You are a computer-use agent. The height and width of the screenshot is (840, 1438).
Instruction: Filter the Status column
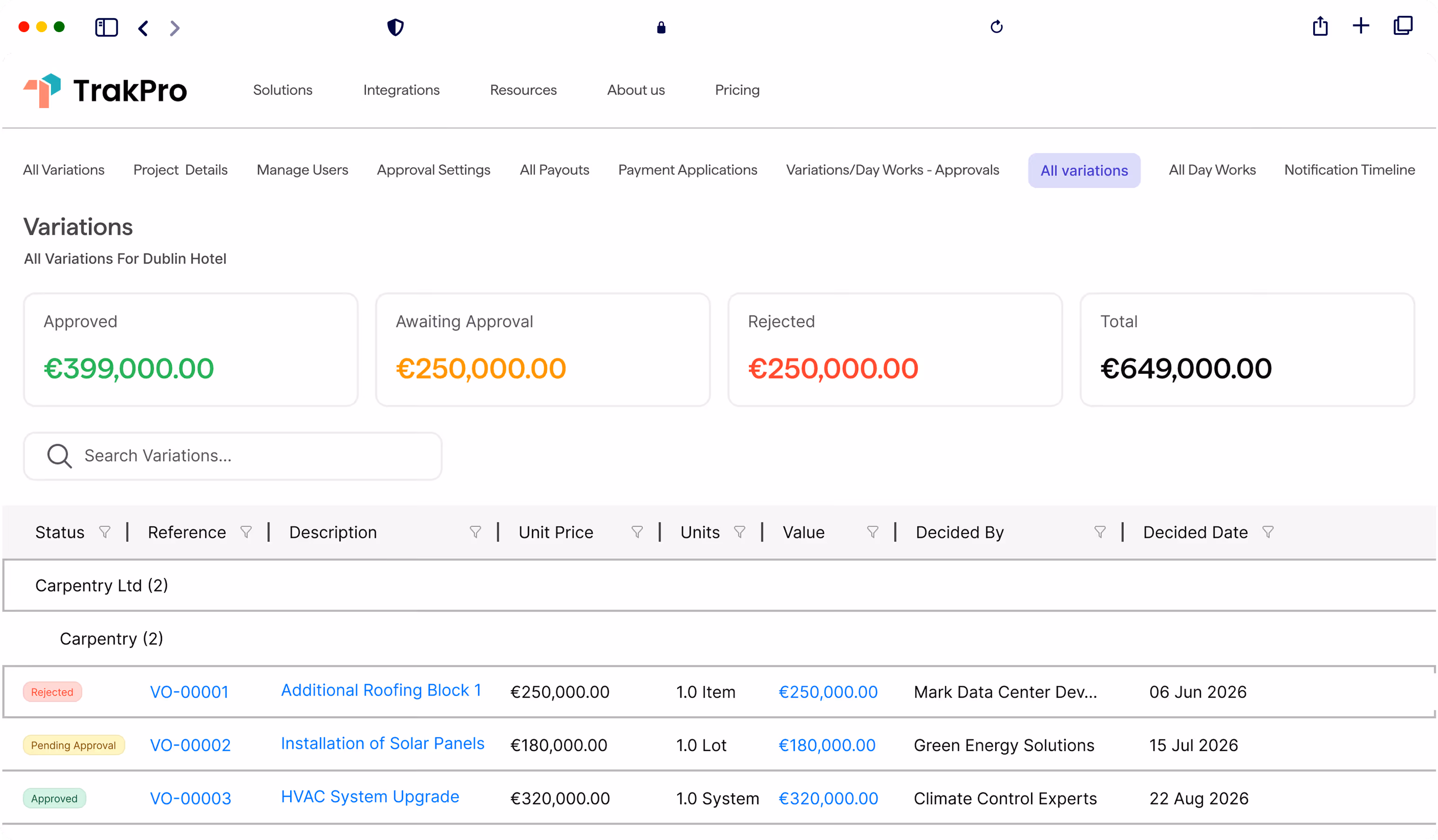pyautogui.click(x=104, y=532)
